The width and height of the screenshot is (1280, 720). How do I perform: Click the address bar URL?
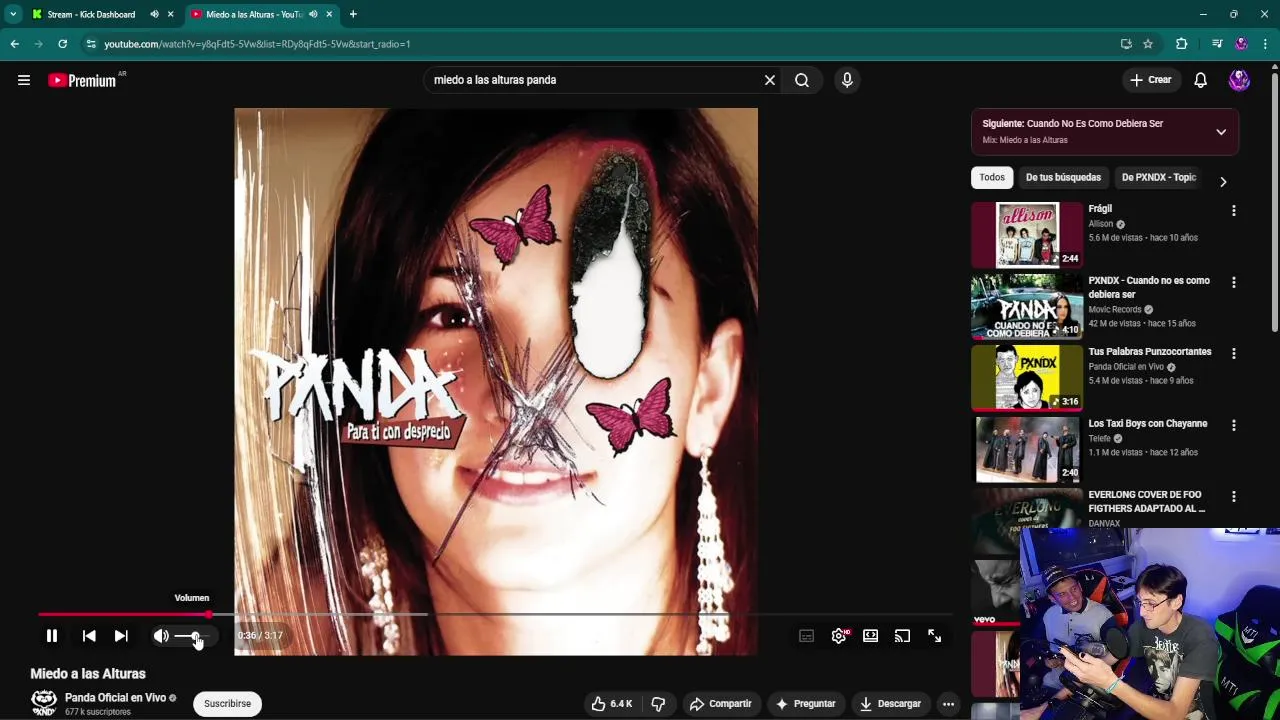click(257, 44)
